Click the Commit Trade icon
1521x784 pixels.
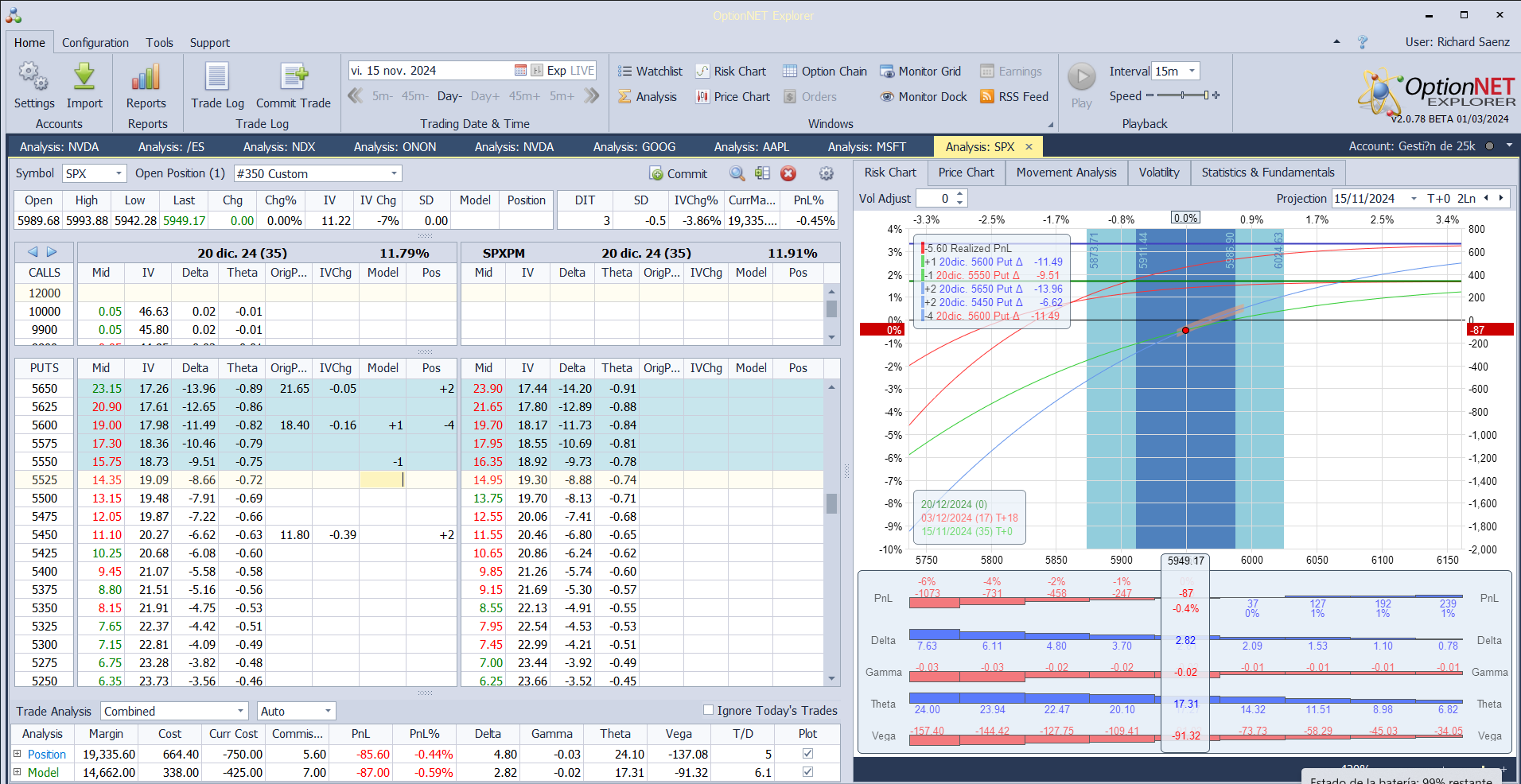[x=294, y=78]
